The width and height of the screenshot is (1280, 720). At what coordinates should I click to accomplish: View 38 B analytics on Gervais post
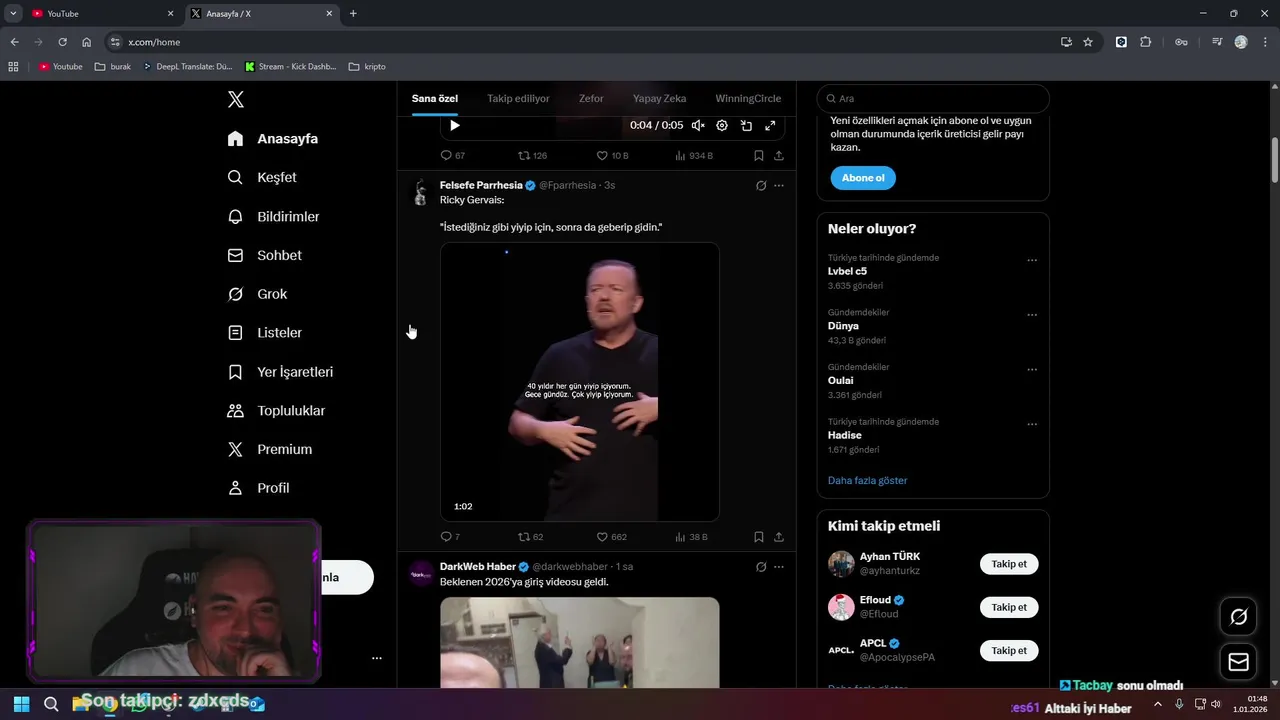coord(691,537)
